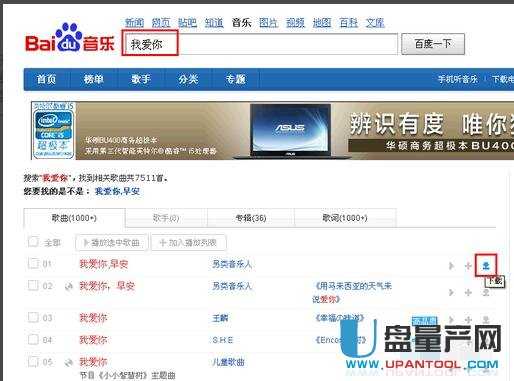The height and width of the screenshot is (381, 514).
Task: Open song title 我爱你，早安 in row 02
Action: click(x=107, y=286)
